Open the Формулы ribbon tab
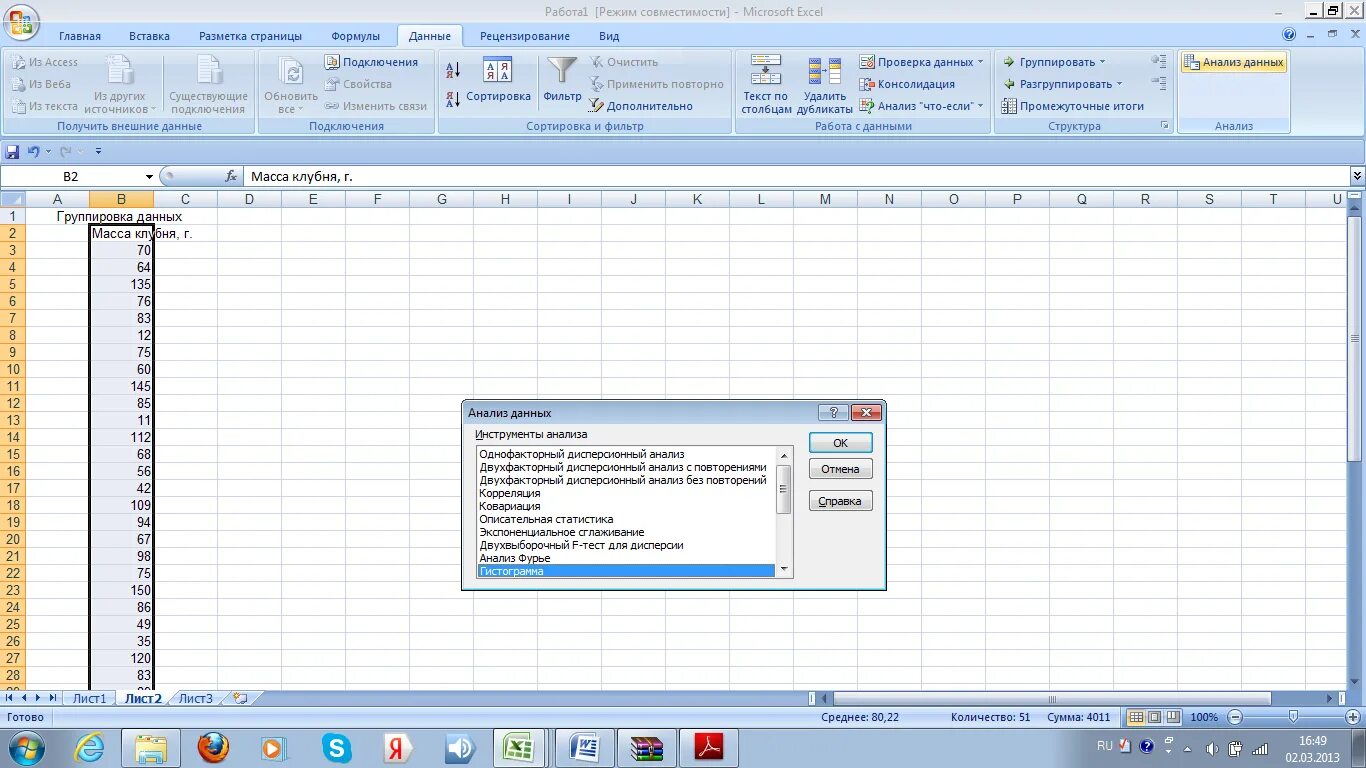 356,36
